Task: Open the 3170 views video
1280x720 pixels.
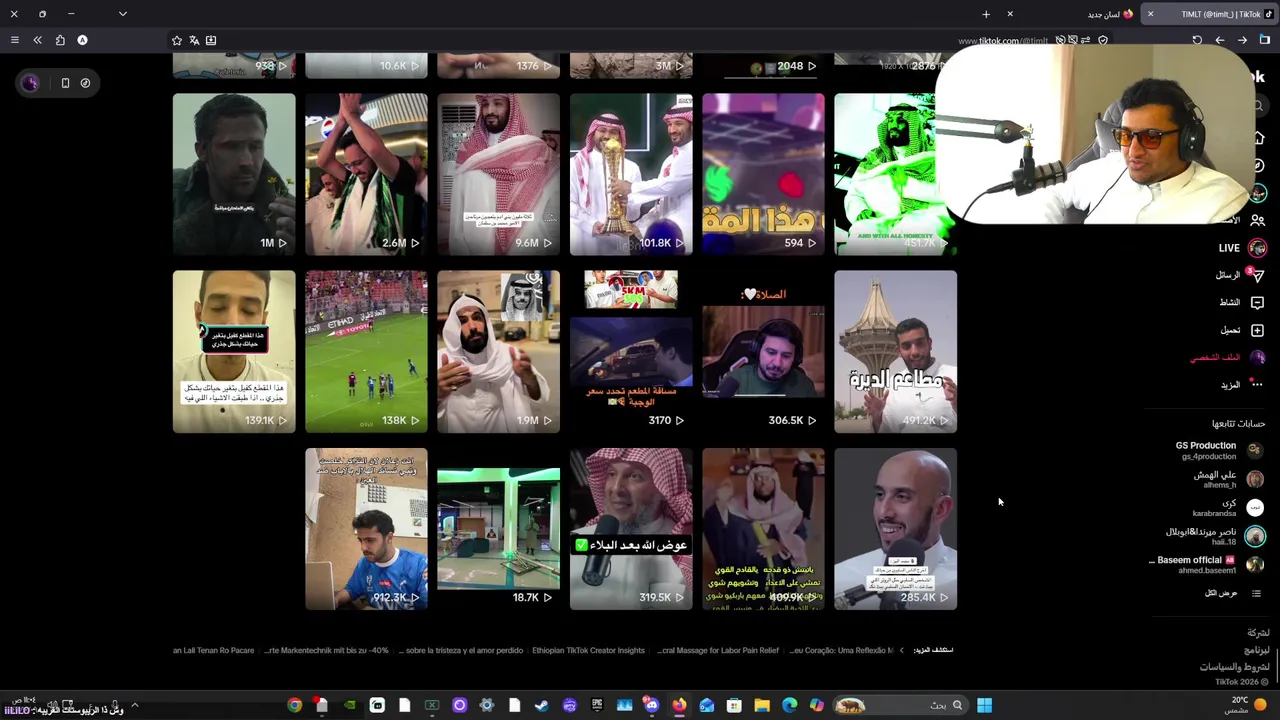Action: click(631, 352)
